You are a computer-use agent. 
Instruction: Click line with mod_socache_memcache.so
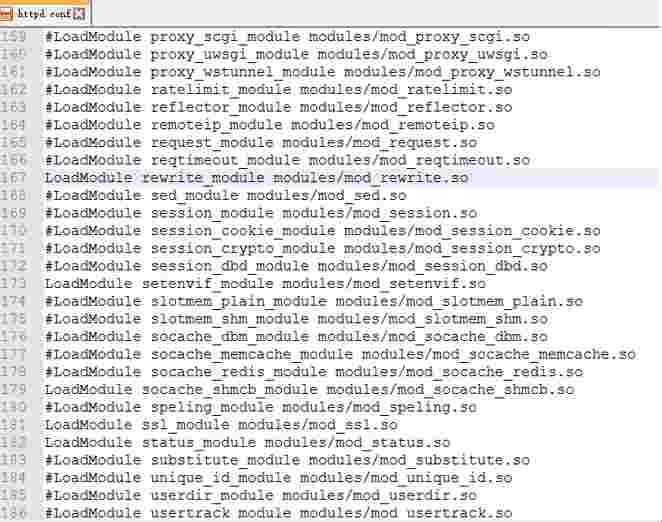[x=341, y=354]
